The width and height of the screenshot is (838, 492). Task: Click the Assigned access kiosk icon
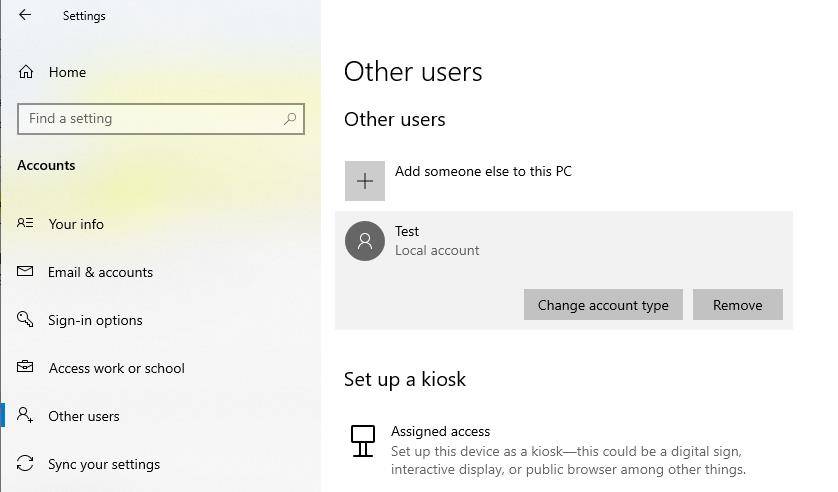coord(363,440)
